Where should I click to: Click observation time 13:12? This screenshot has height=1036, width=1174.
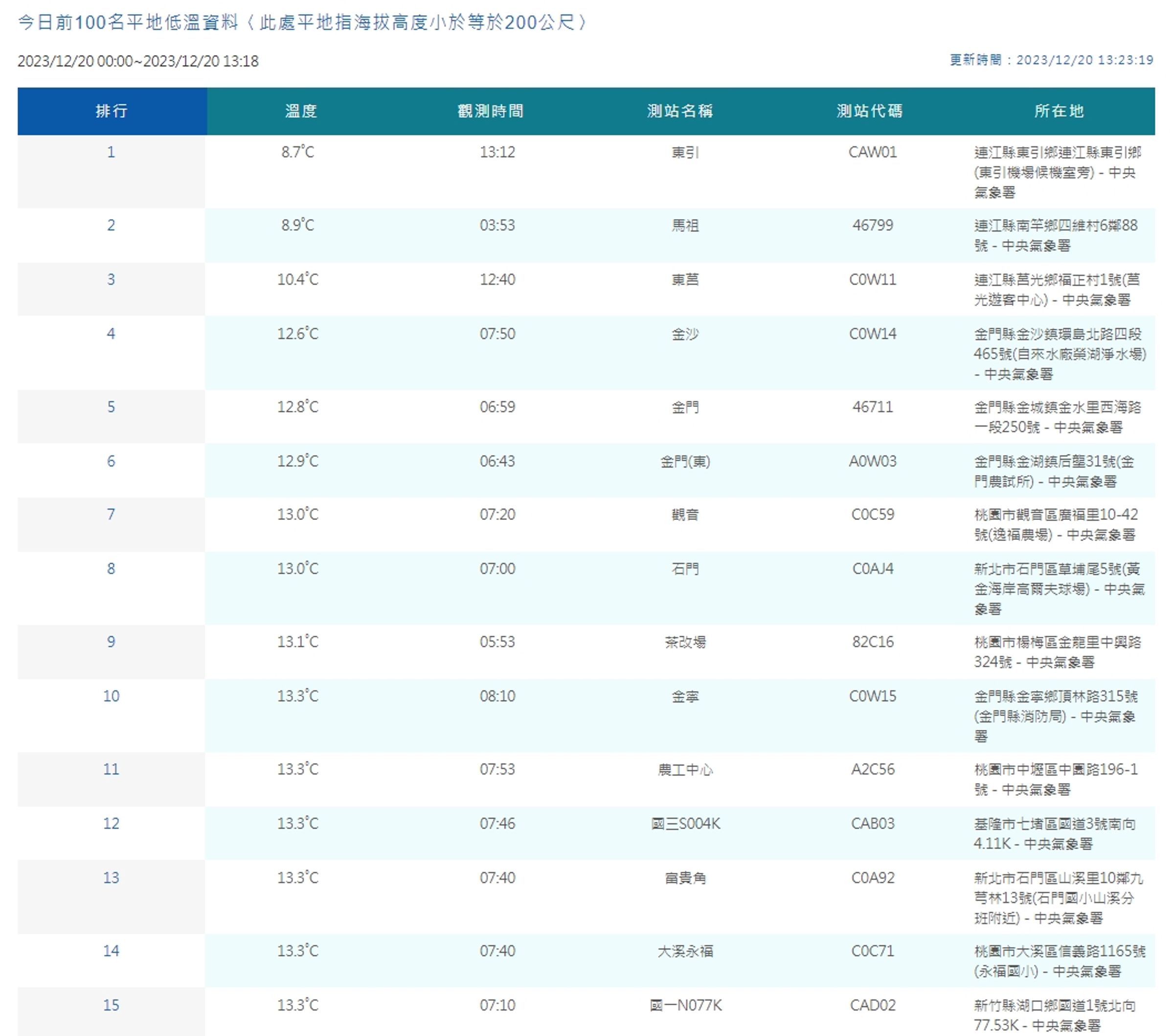(x=497, y=152)
